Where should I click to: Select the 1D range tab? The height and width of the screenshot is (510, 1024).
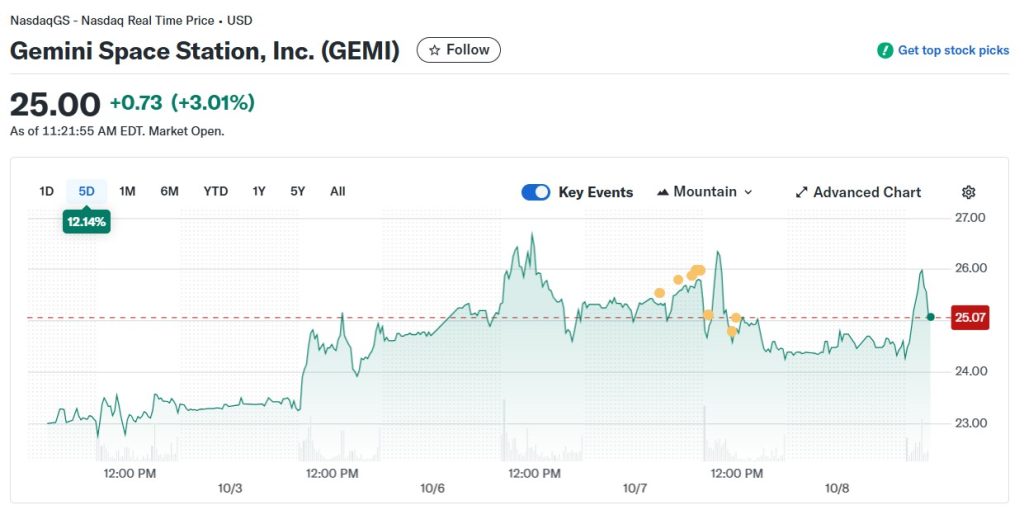click(46, 191)
